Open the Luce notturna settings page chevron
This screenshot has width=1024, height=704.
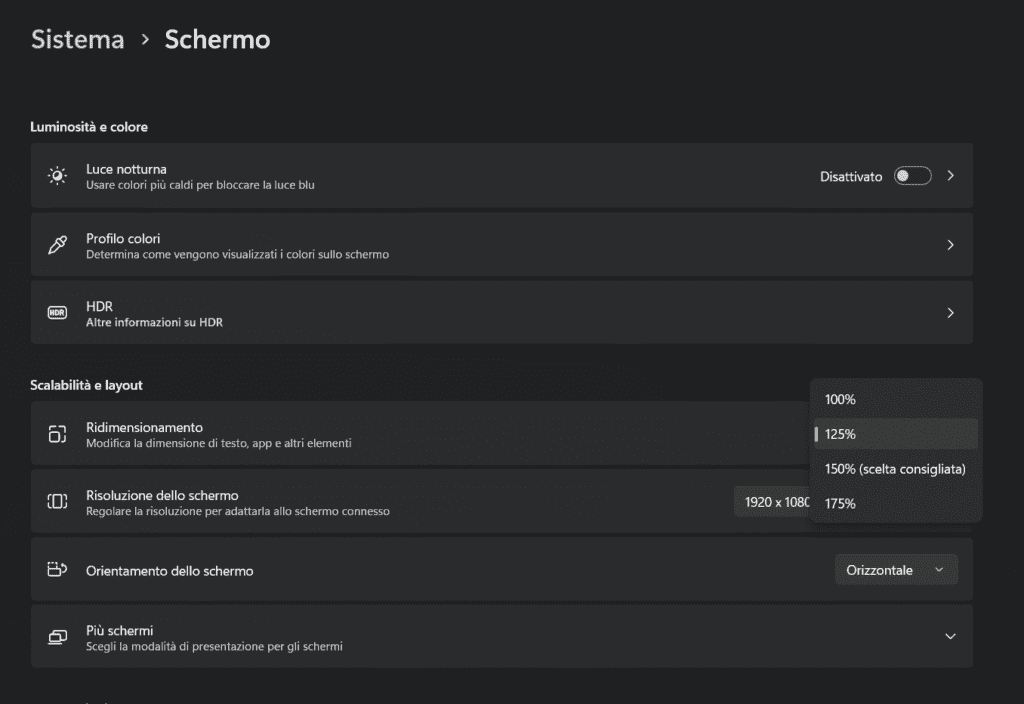950,175
